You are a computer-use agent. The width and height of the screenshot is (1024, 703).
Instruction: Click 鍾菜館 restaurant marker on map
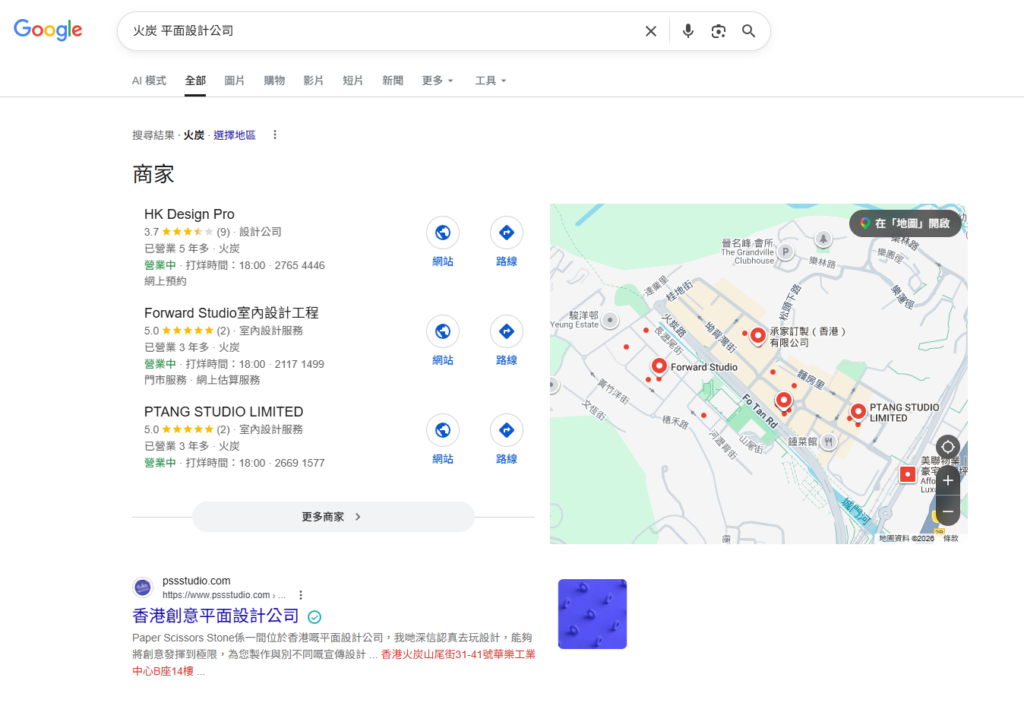828,442
